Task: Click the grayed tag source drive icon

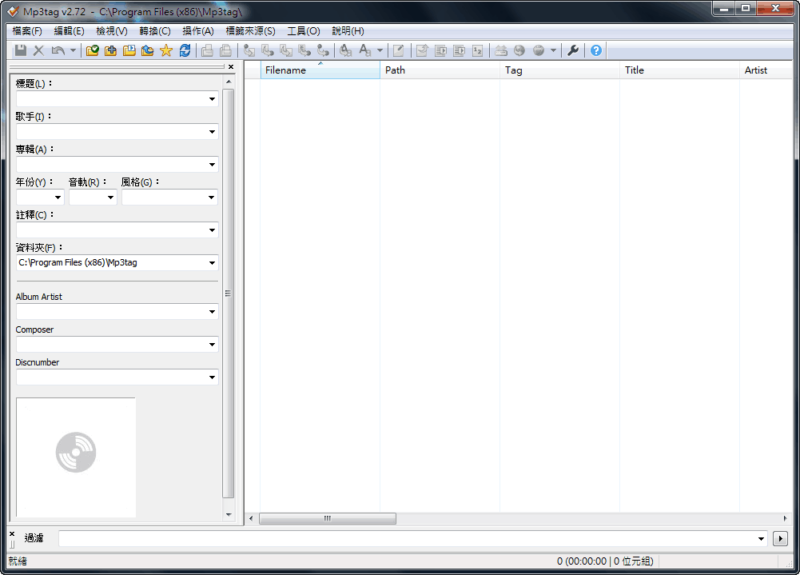Action: point(501,51)
